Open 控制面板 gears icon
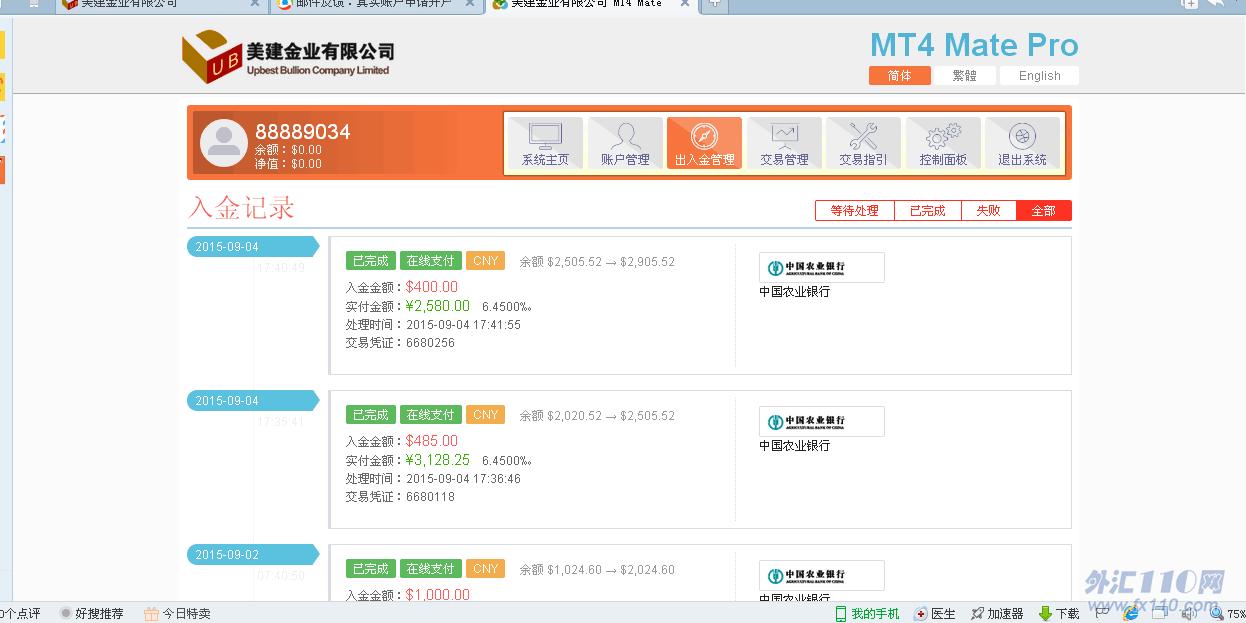Viewport: 1246px width, 623px height. point(943,143)
